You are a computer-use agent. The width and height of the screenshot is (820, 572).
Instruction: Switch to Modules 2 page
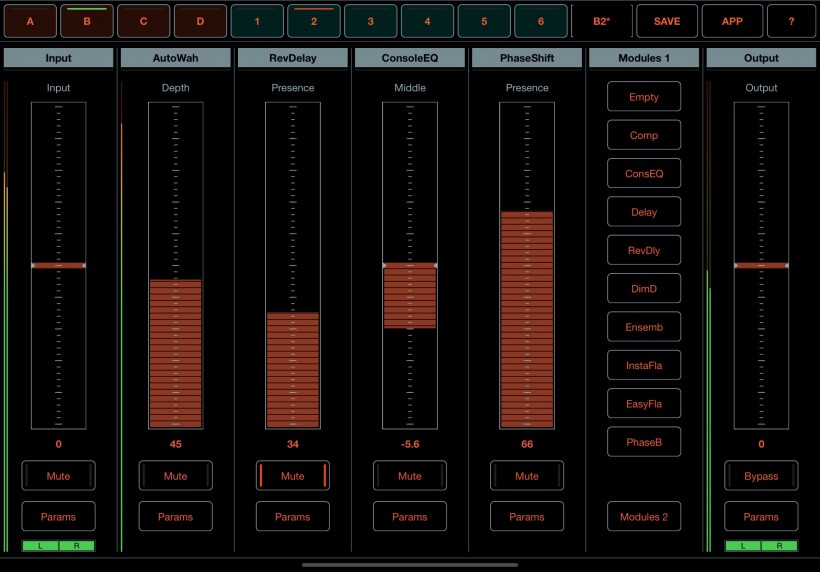pos(644,517)
